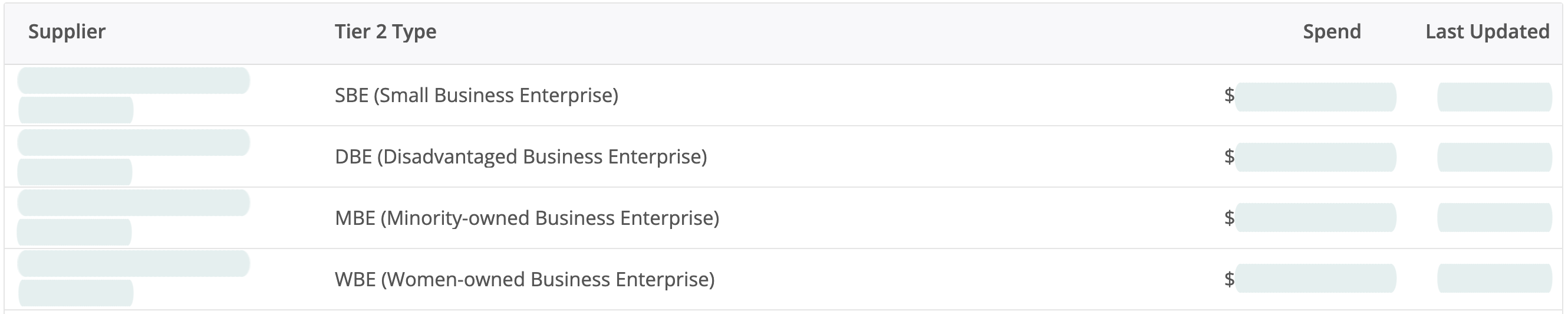
Task: Click the last updated date in DBE row
Action: point(1494,158)
